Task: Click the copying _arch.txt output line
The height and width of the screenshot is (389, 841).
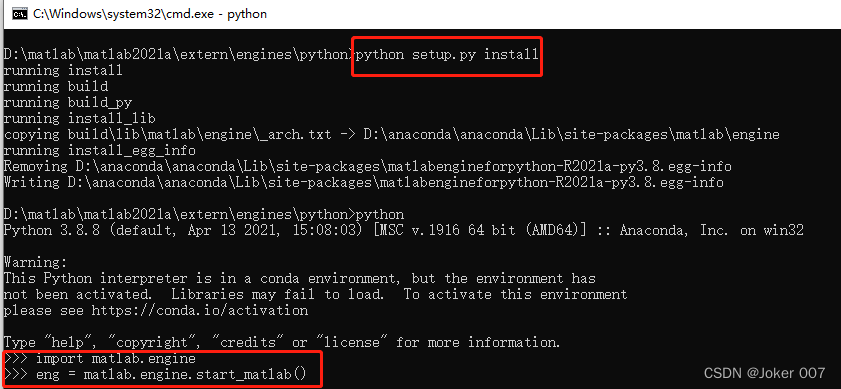Action: (x=392, y=134)
